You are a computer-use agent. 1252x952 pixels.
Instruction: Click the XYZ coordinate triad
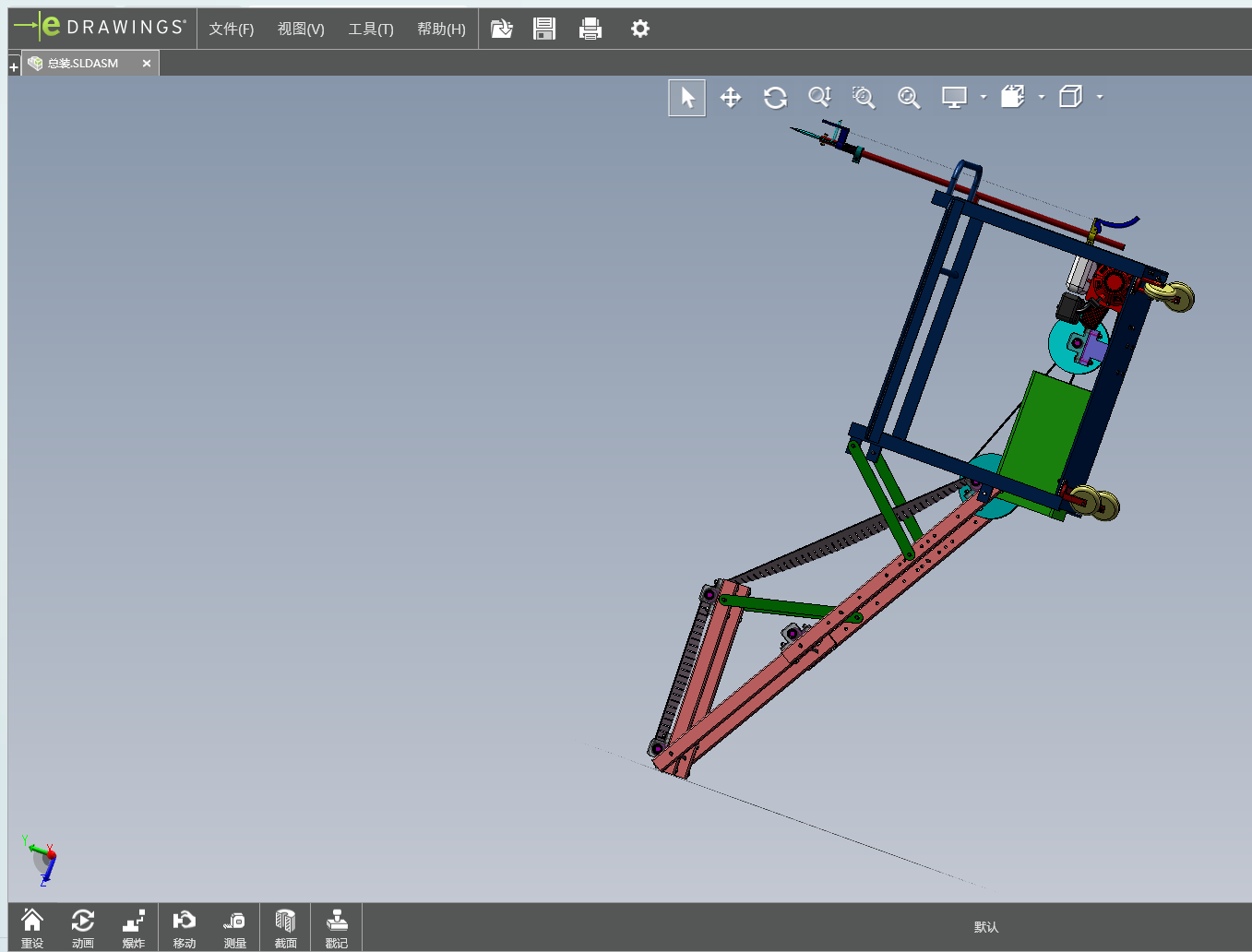(x=41, y=861)
